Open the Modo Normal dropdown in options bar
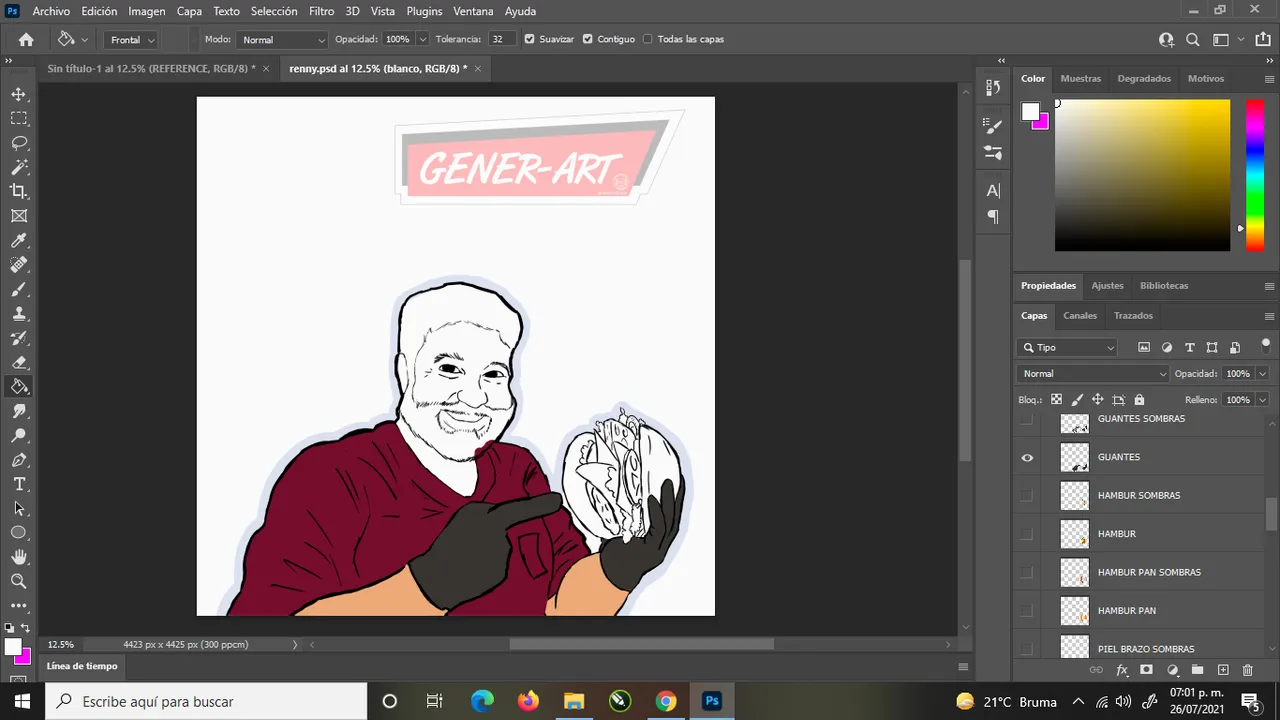Screen dimensions: 1280x720 [x=282, y=40]
